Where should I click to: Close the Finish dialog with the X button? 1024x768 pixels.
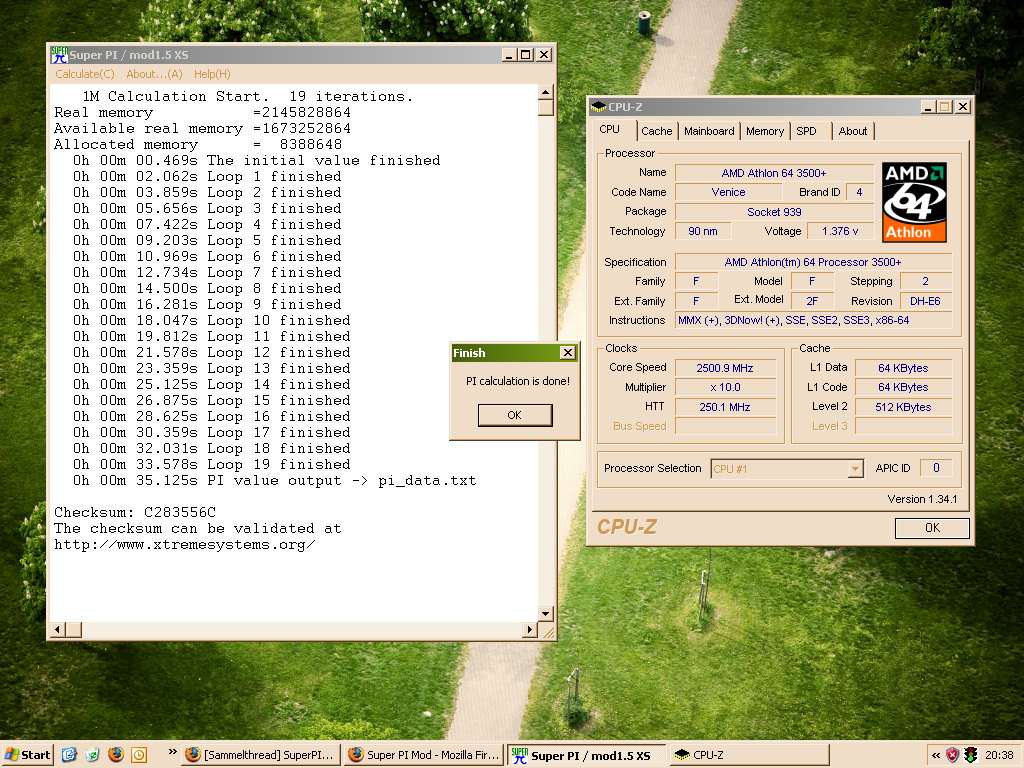point(568,353)
